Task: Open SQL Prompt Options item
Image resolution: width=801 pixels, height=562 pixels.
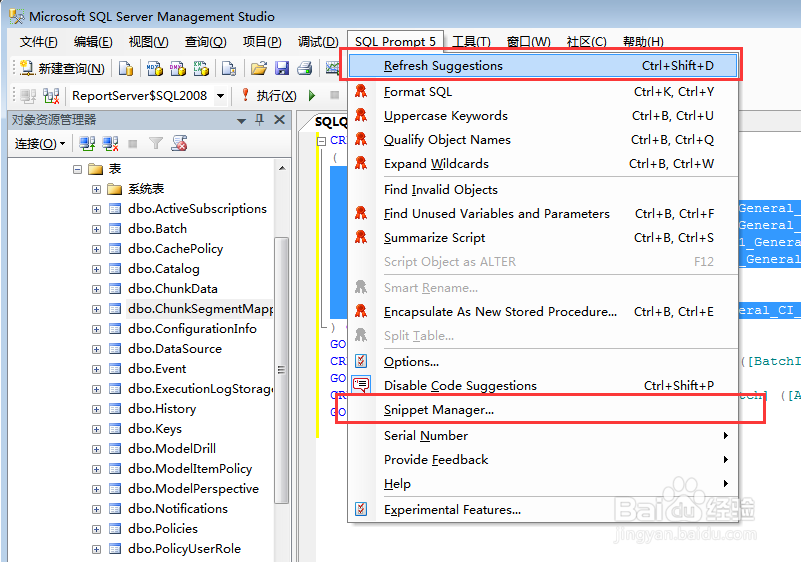Action: pos(543,362)
